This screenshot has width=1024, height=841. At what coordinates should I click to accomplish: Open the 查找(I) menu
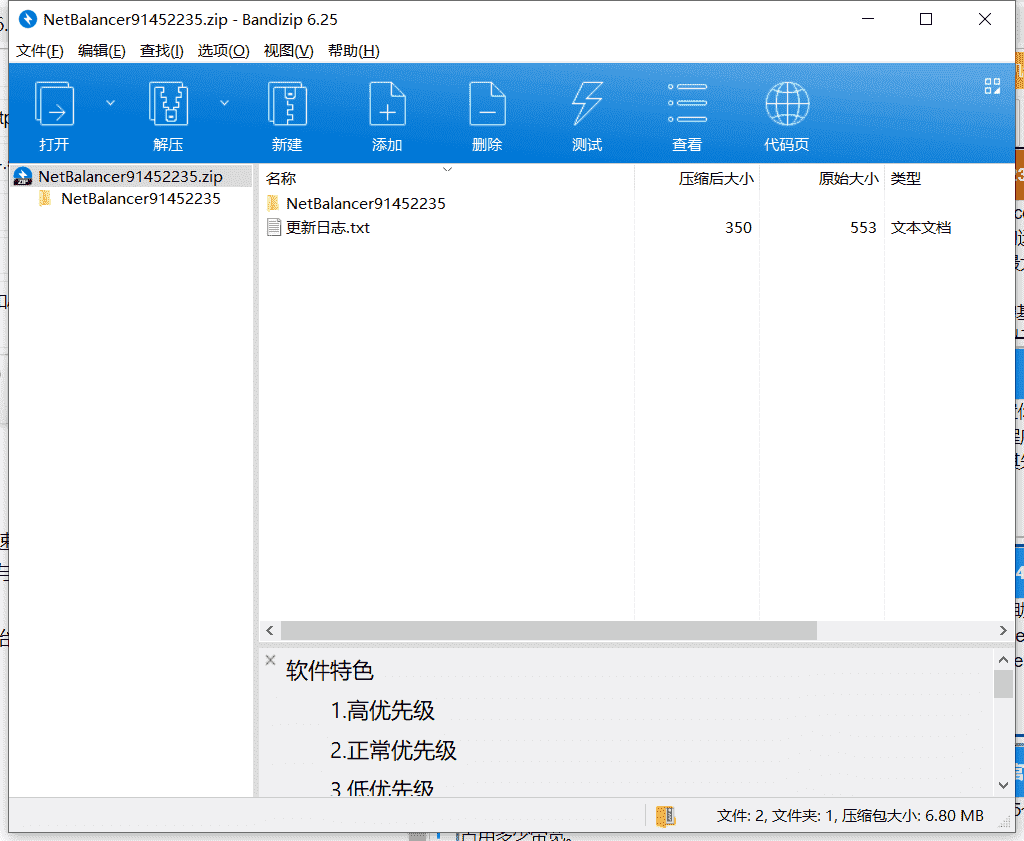[x=161, y=51]
